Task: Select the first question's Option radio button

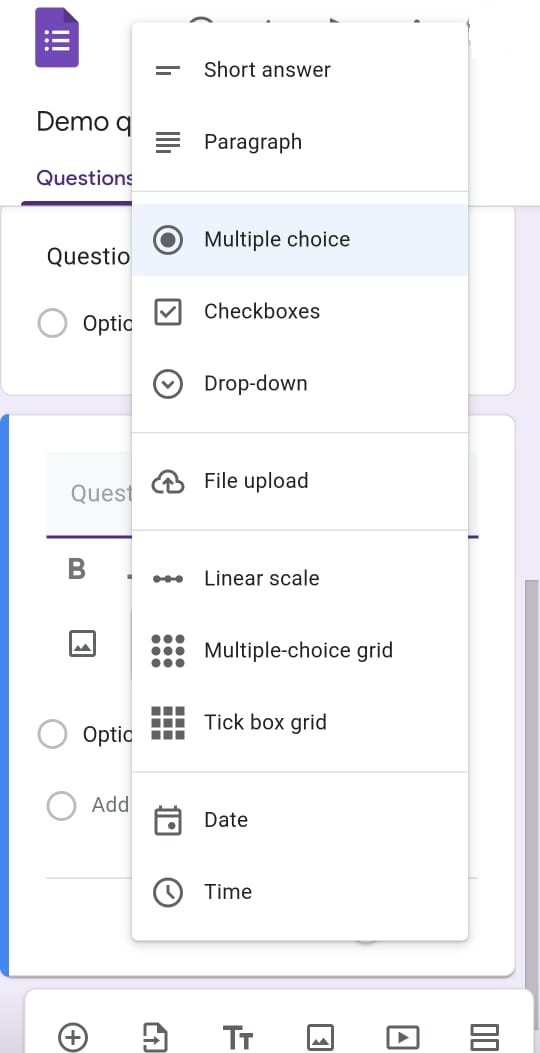Action: (52, 324)
